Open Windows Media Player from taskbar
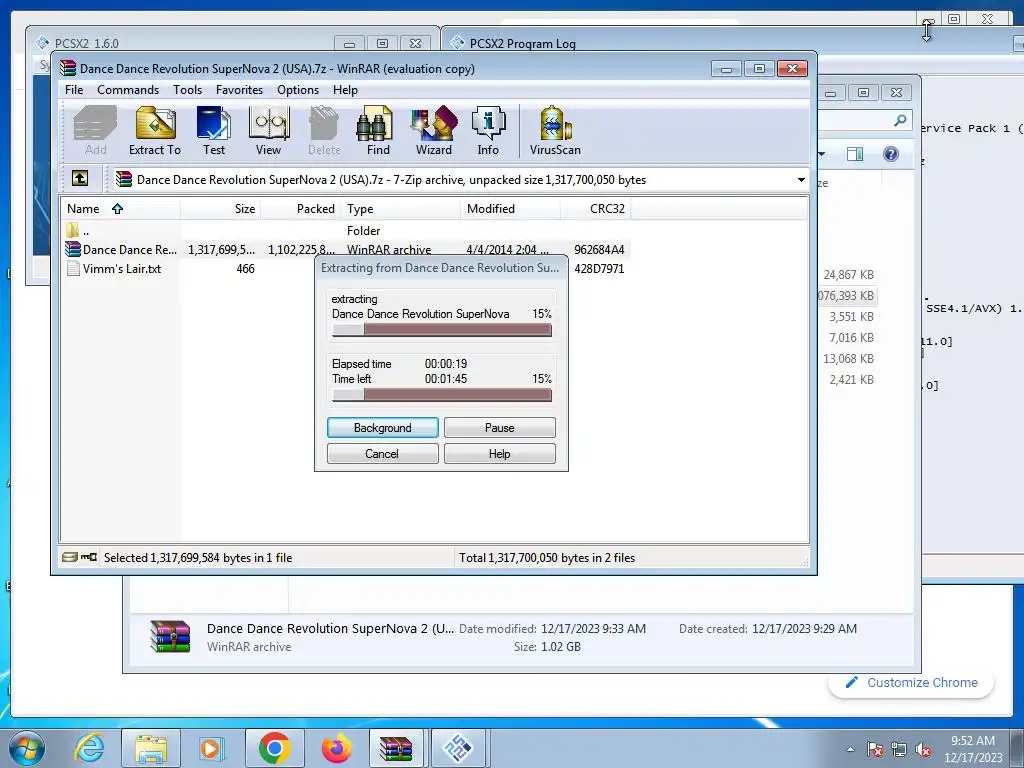Viewport: 1024px width, 768px height. click(210, 748)
